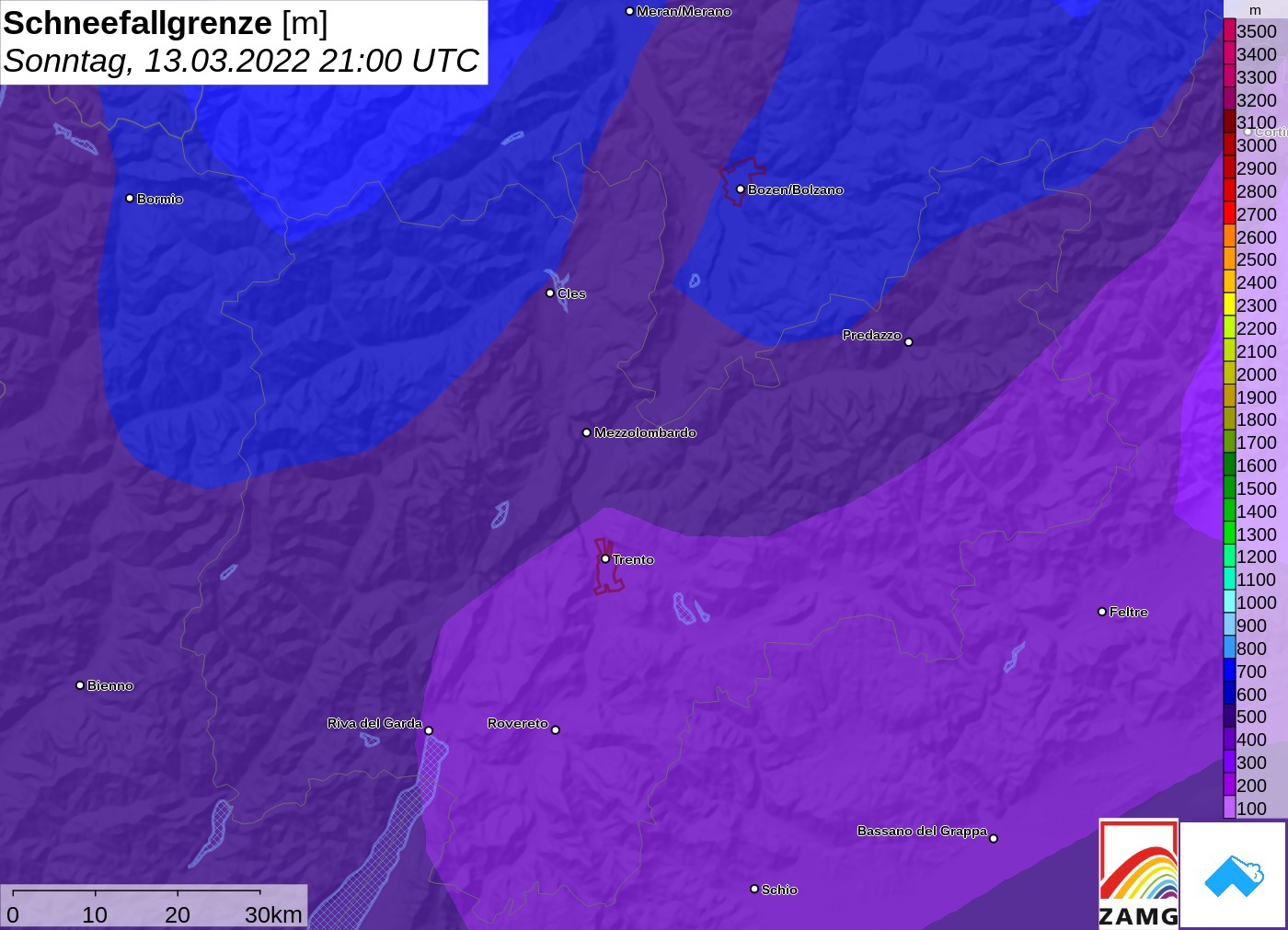Click the 300 m violet legend swatch
Screen dimensions: 1288x930
(1229, 762)
